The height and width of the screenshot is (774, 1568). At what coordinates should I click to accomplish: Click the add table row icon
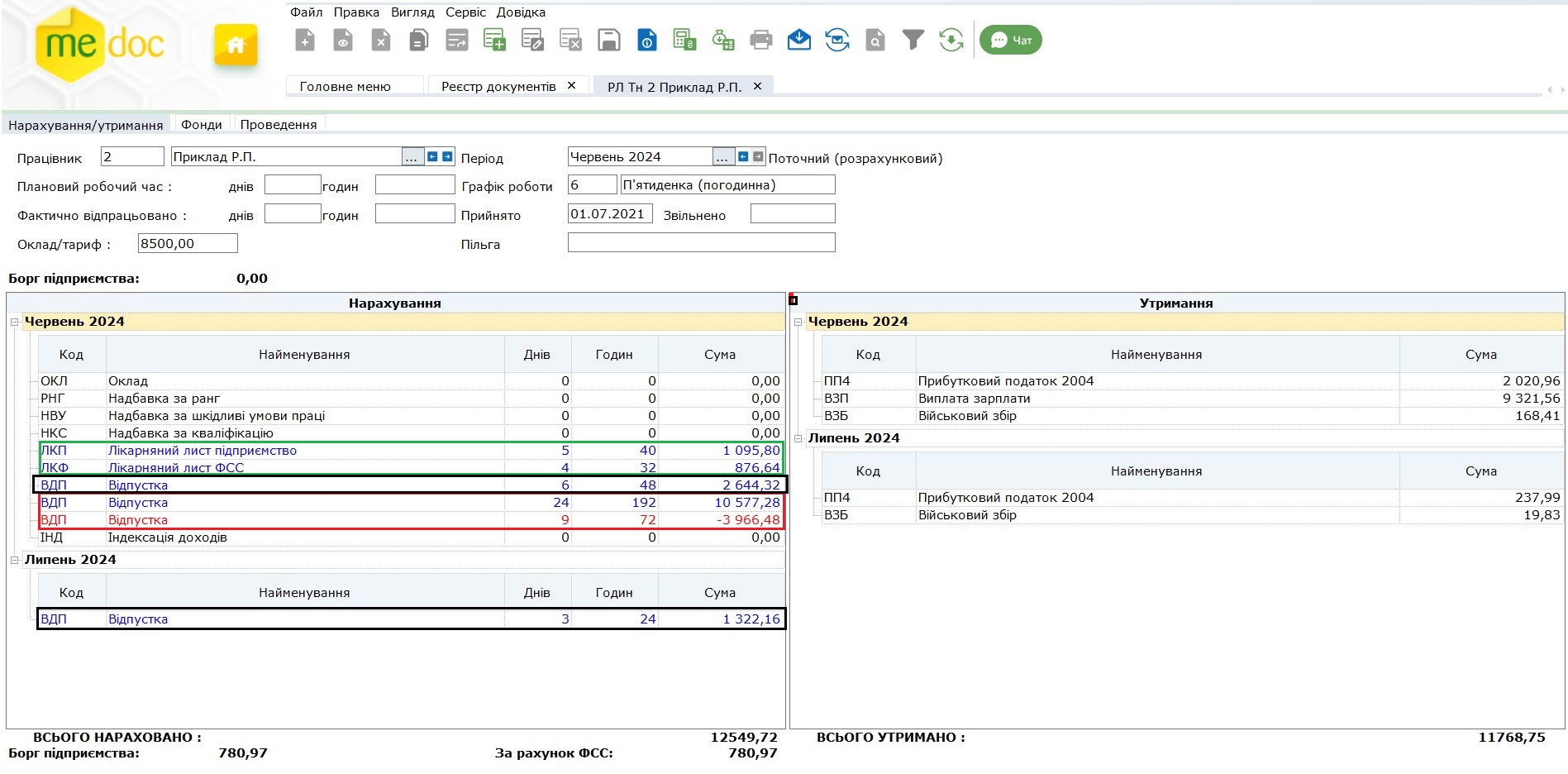(494, 40)
